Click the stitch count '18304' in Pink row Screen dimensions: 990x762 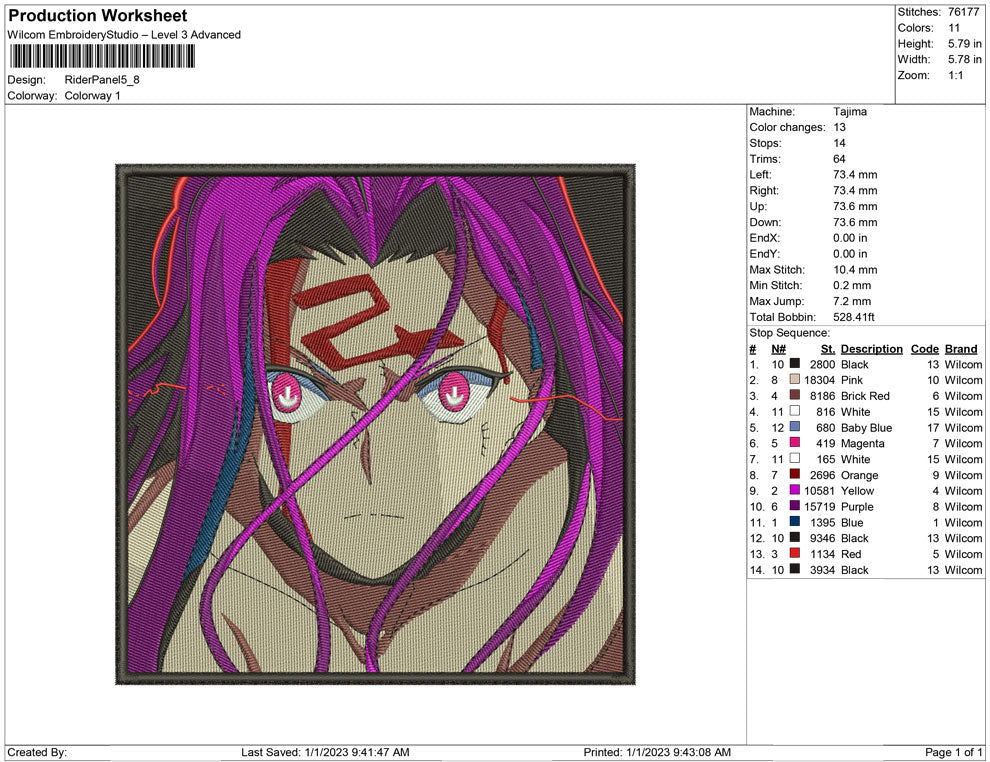[819, 380]
